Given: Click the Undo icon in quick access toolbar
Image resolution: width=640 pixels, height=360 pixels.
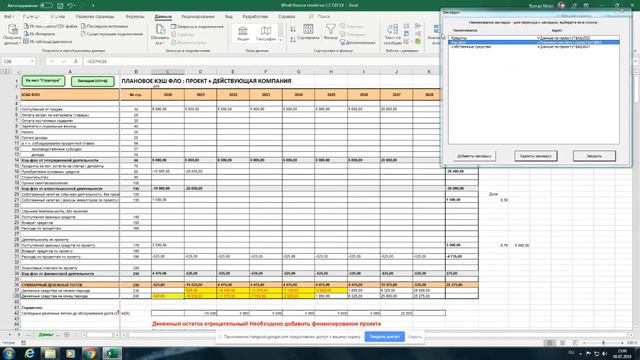Looking at the screenshot, I should [70, 6].
